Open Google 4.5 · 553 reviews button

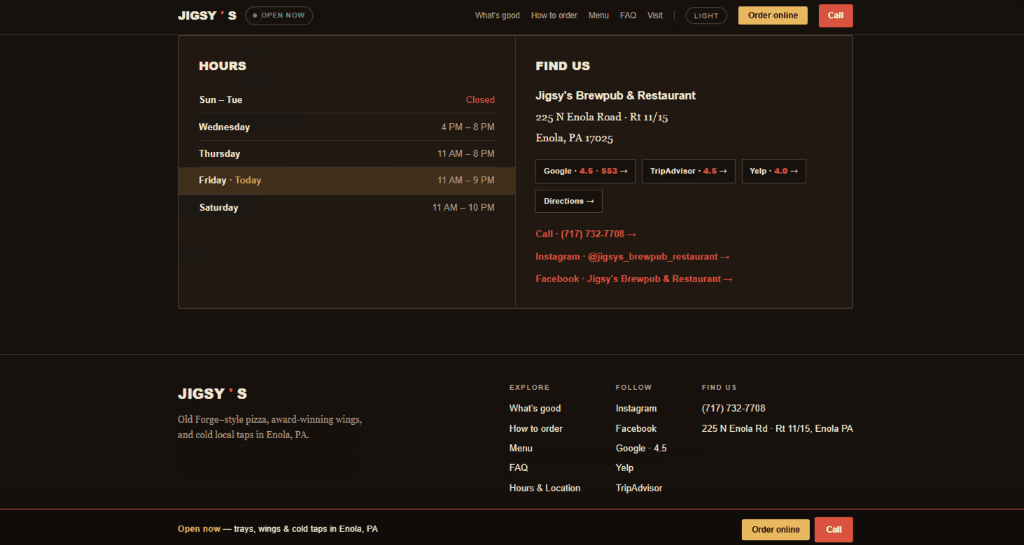click(x=585, y=171)
